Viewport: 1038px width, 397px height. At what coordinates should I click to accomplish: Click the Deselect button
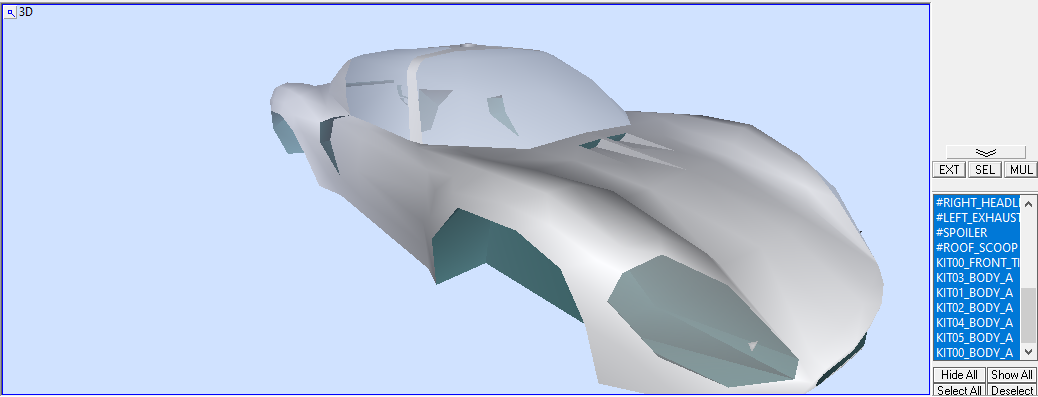coord(1012,390)
